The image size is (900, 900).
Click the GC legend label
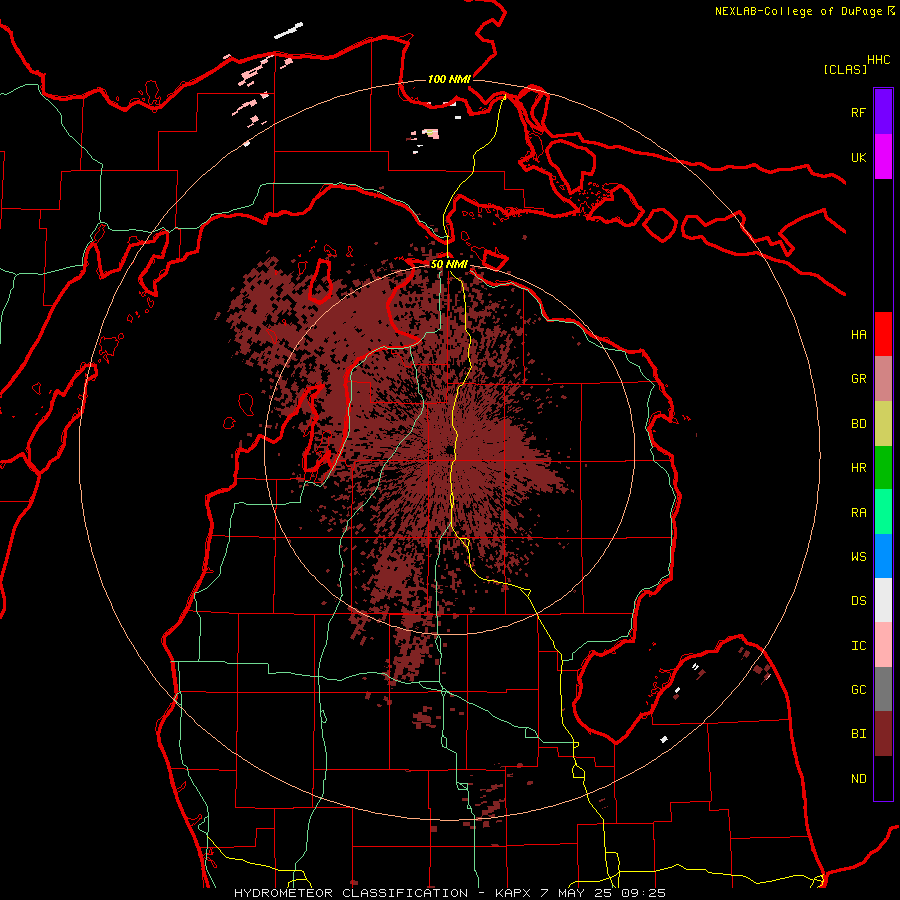click(858, 690)
